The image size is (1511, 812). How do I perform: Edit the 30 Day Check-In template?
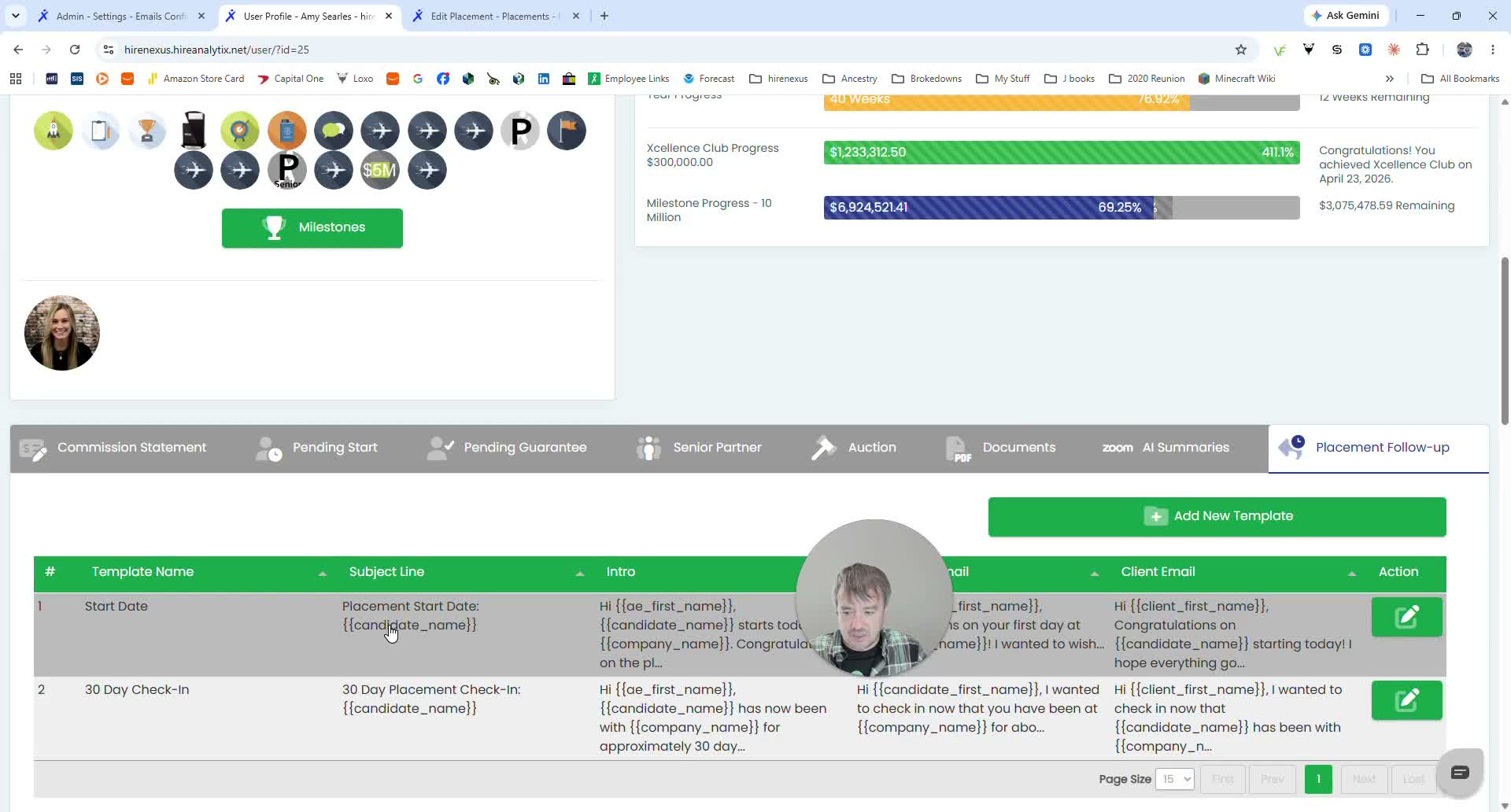[1406, 700]
